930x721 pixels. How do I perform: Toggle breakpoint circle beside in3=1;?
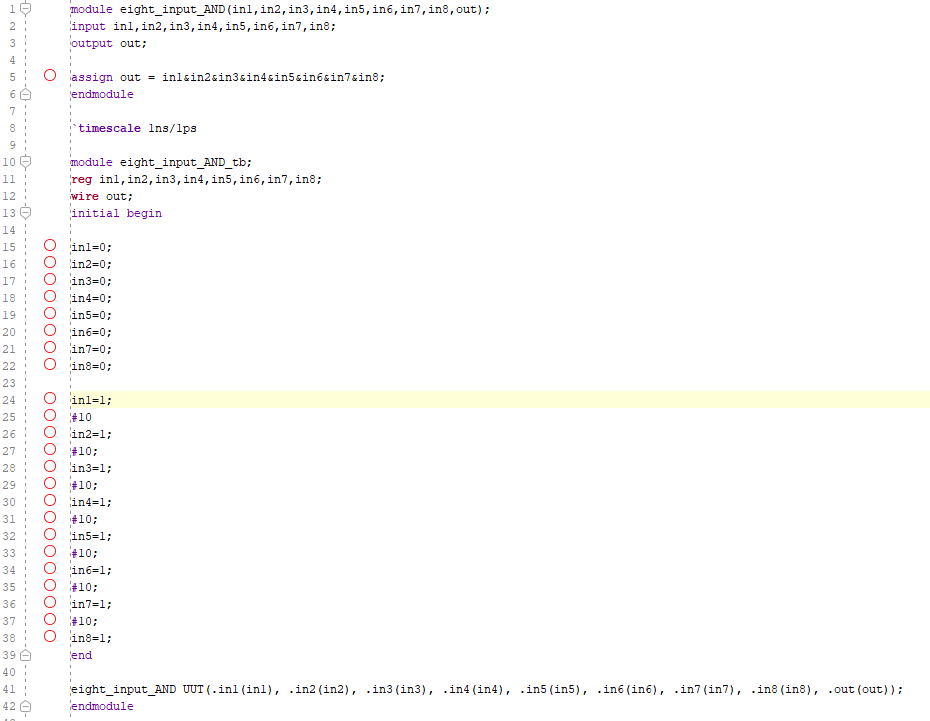tap(50, 466)
